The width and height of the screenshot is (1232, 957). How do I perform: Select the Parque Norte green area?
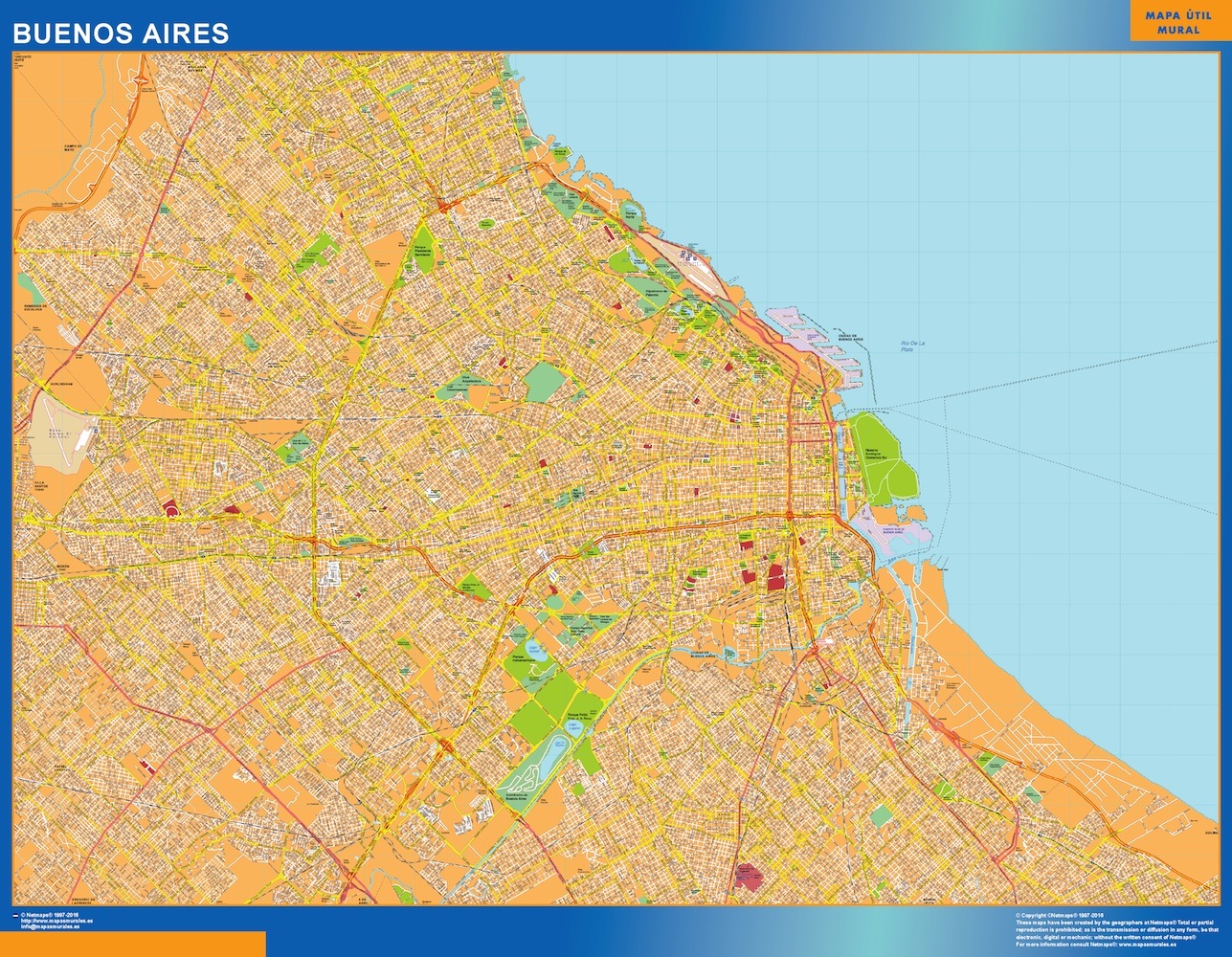pos(631,213)
